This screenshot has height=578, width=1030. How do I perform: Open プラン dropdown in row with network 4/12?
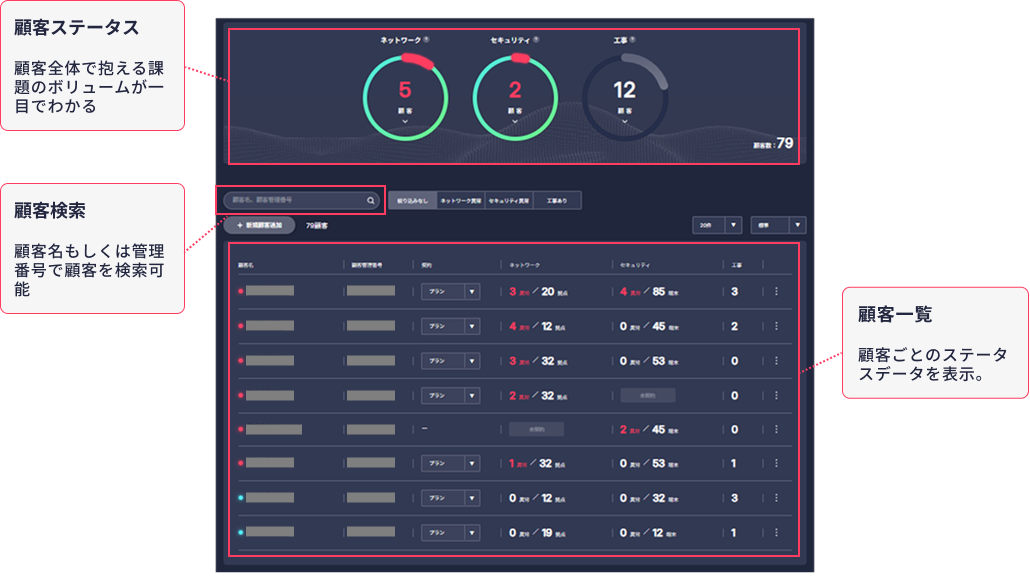450,326
